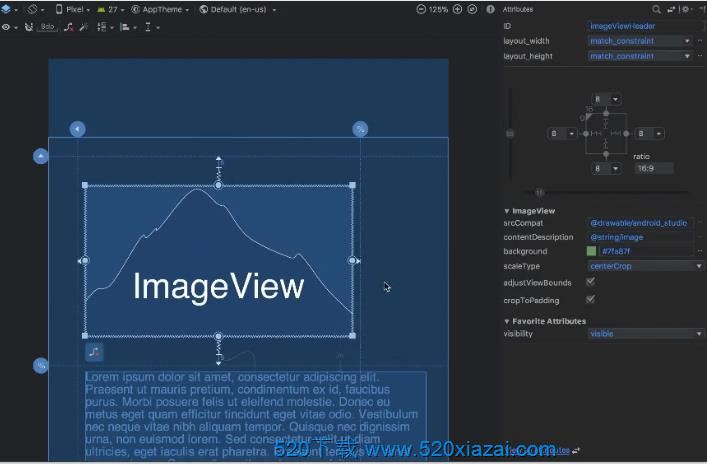The height and width of the screenshot is (464, 707).
Task: Click the left constraint dot in inspector
Action: (586, 133)
